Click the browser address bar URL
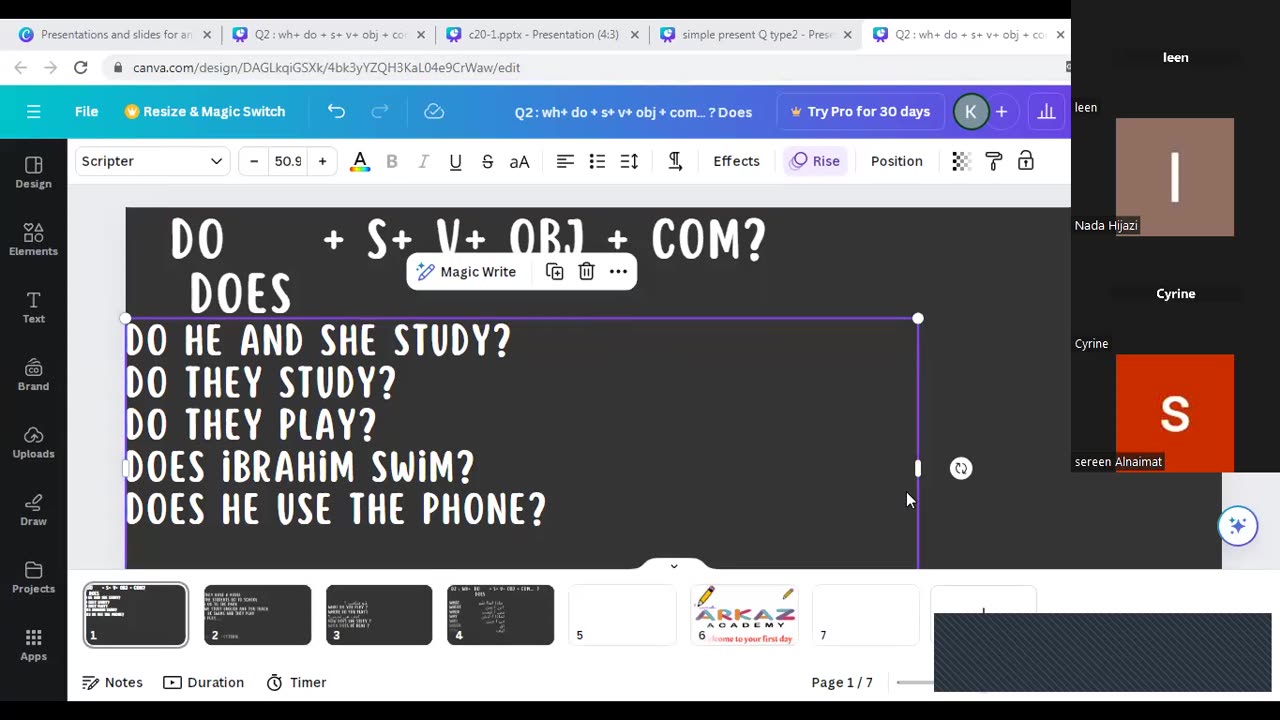 pyautogui.click(x=326, y=68)
